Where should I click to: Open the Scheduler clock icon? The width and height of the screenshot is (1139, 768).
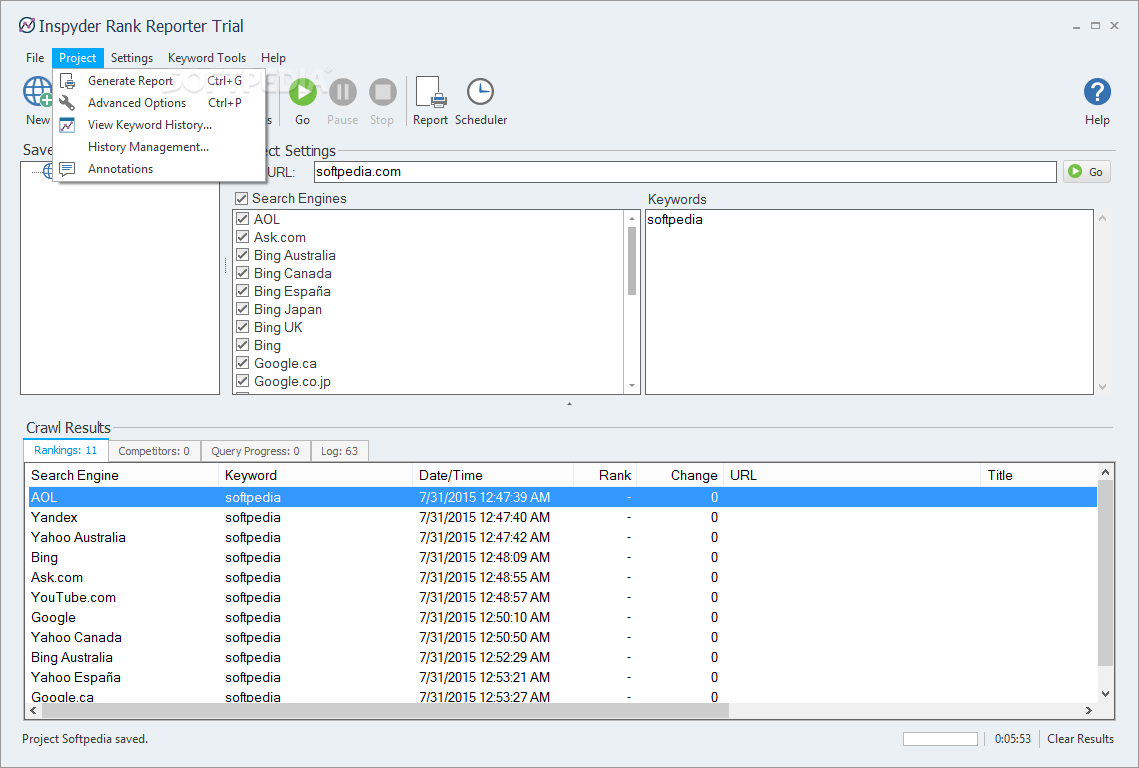coord(480,92)
